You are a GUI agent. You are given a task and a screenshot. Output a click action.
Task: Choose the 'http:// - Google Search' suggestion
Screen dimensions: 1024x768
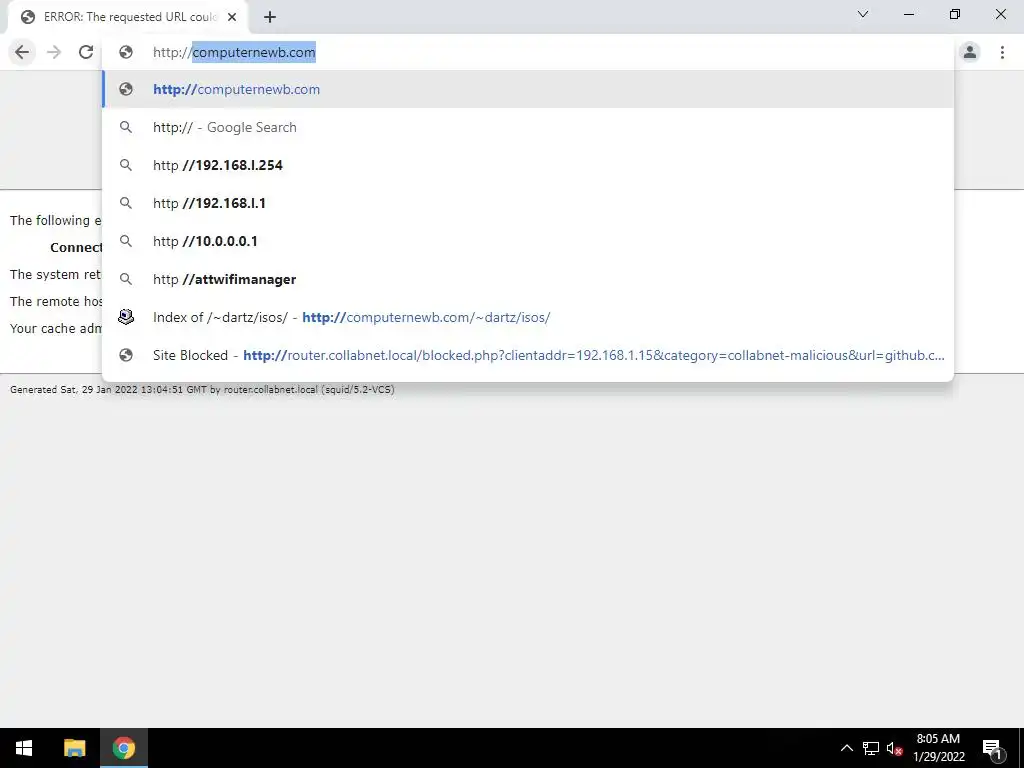point(528,127)
